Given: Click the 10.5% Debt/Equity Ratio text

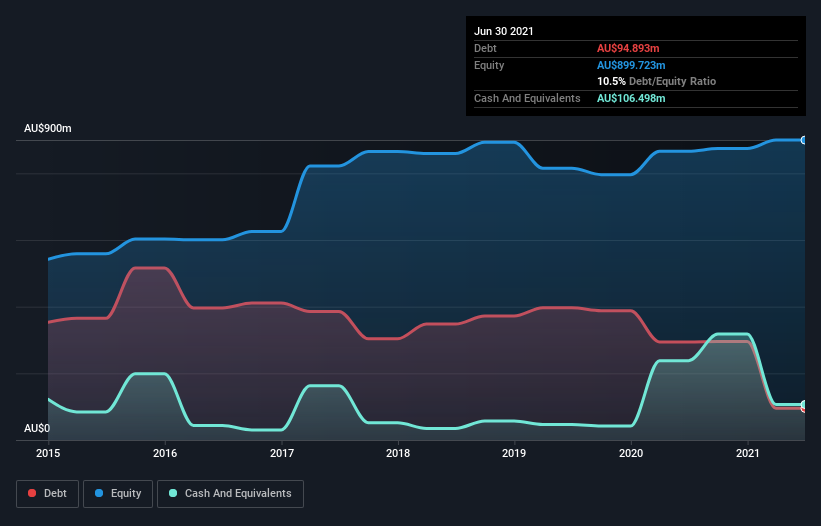Looking at the screenshot, I should pyautogui.click(x=657, y=81).
